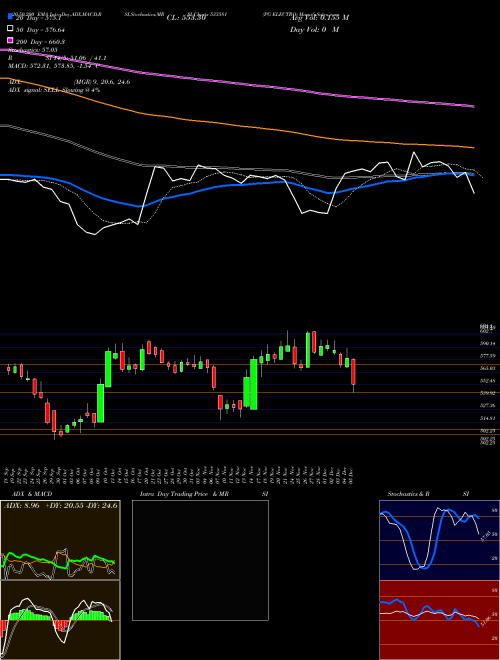
Task: Click the 'CL: 553.30' closing price label
Action: [186, 18]
